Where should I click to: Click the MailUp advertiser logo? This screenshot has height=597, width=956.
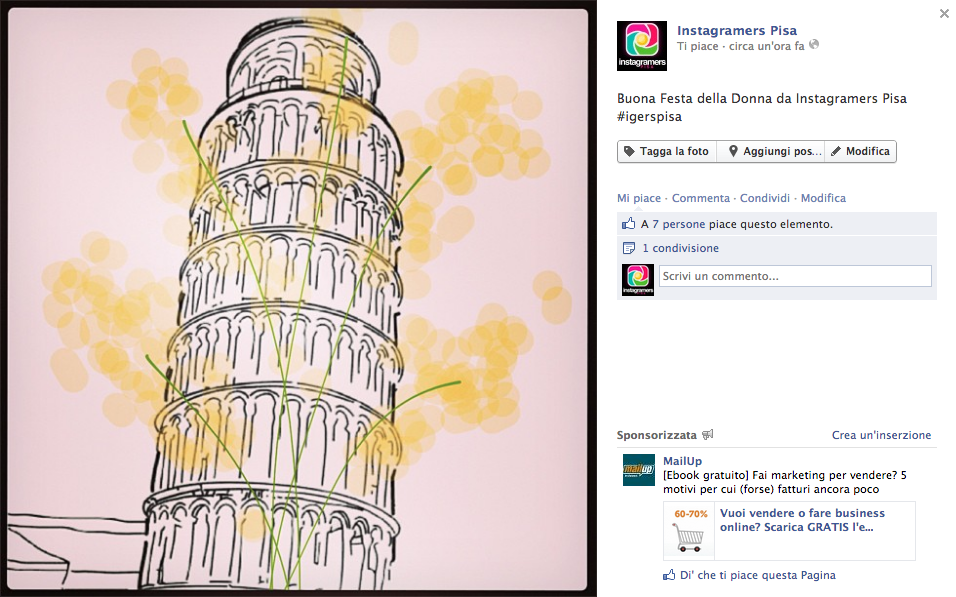638,470
